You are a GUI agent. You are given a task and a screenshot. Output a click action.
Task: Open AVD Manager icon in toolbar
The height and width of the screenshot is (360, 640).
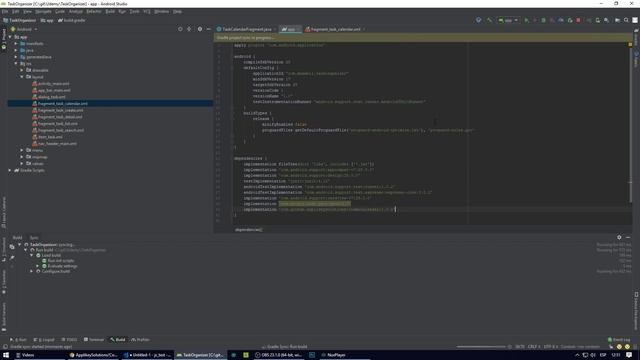(598, 20)
